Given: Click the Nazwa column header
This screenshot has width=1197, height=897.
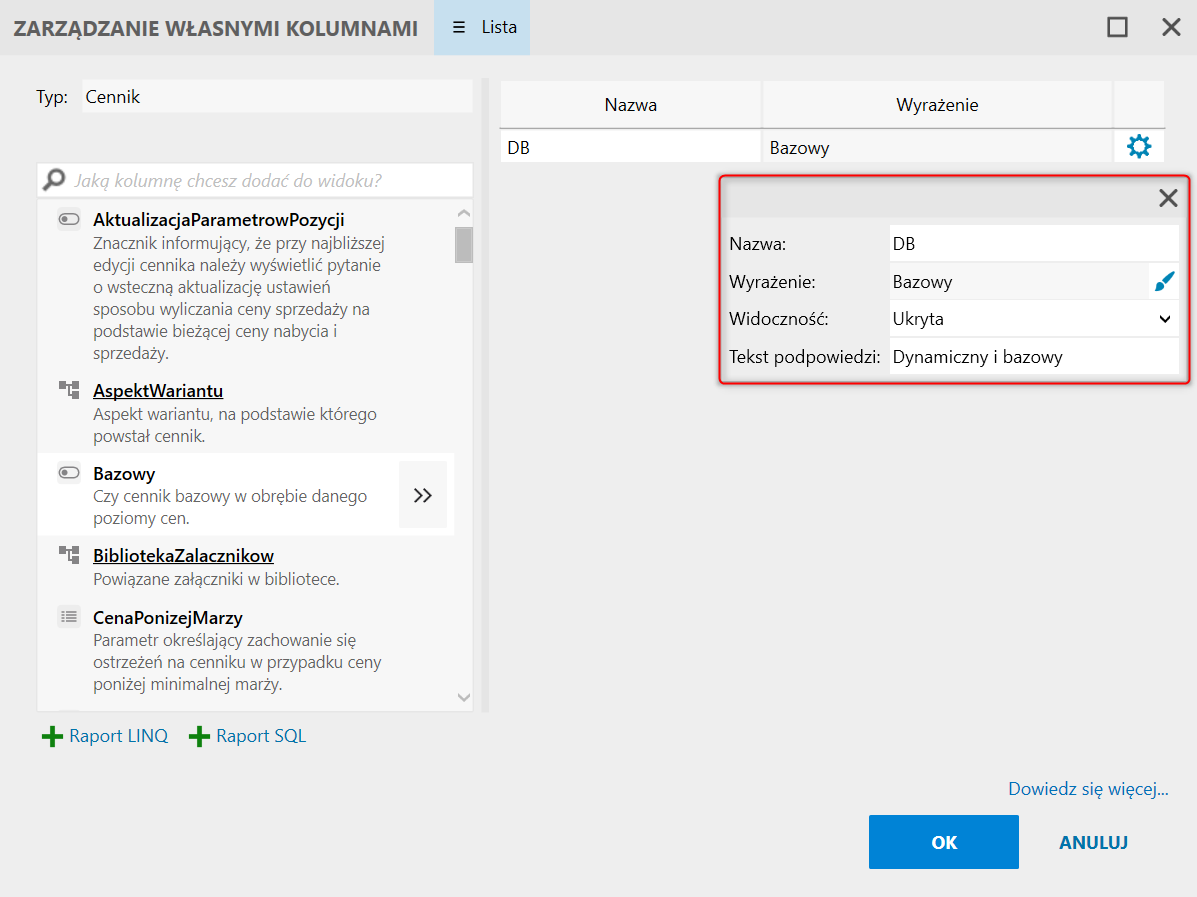Looking at the screenshot, I should tap(631, 105).
